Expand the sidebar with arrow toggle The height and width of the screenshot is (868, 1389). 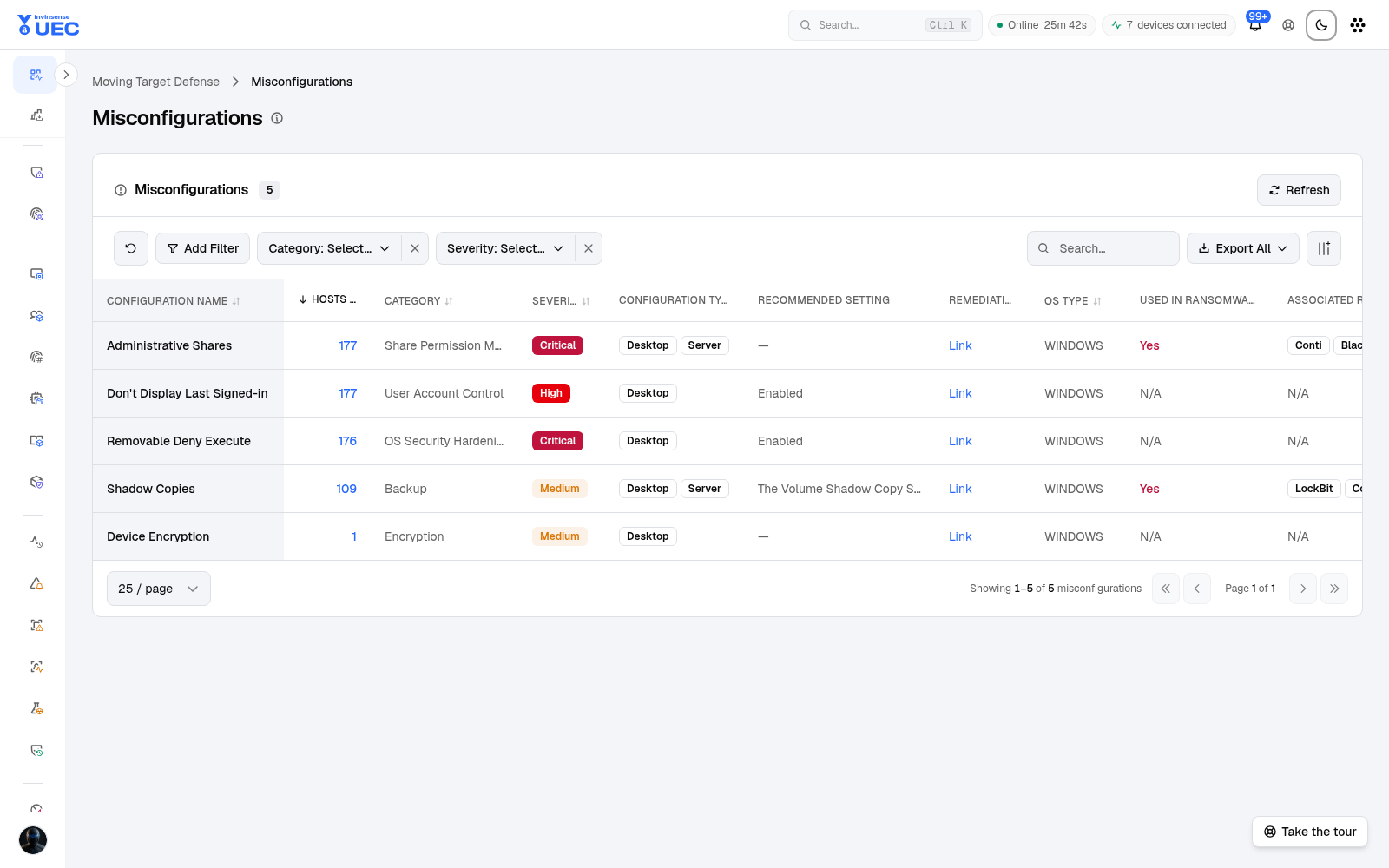66,75
